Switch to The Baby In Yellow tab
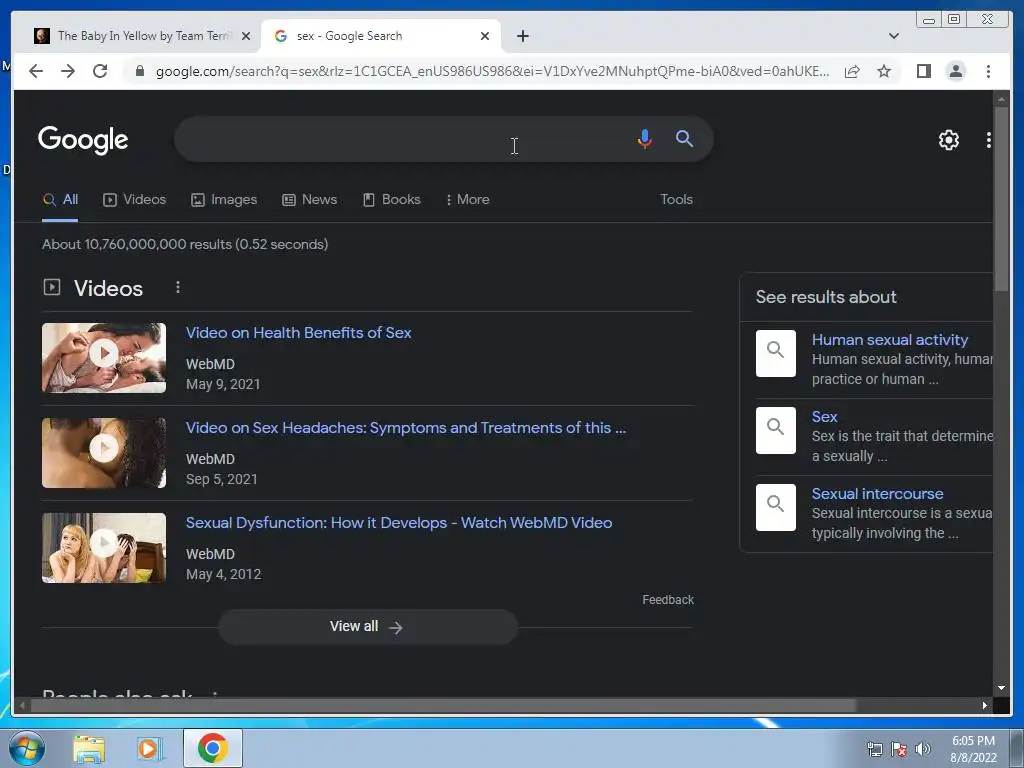The image size is (1024, 768). (x=142, y=36)
